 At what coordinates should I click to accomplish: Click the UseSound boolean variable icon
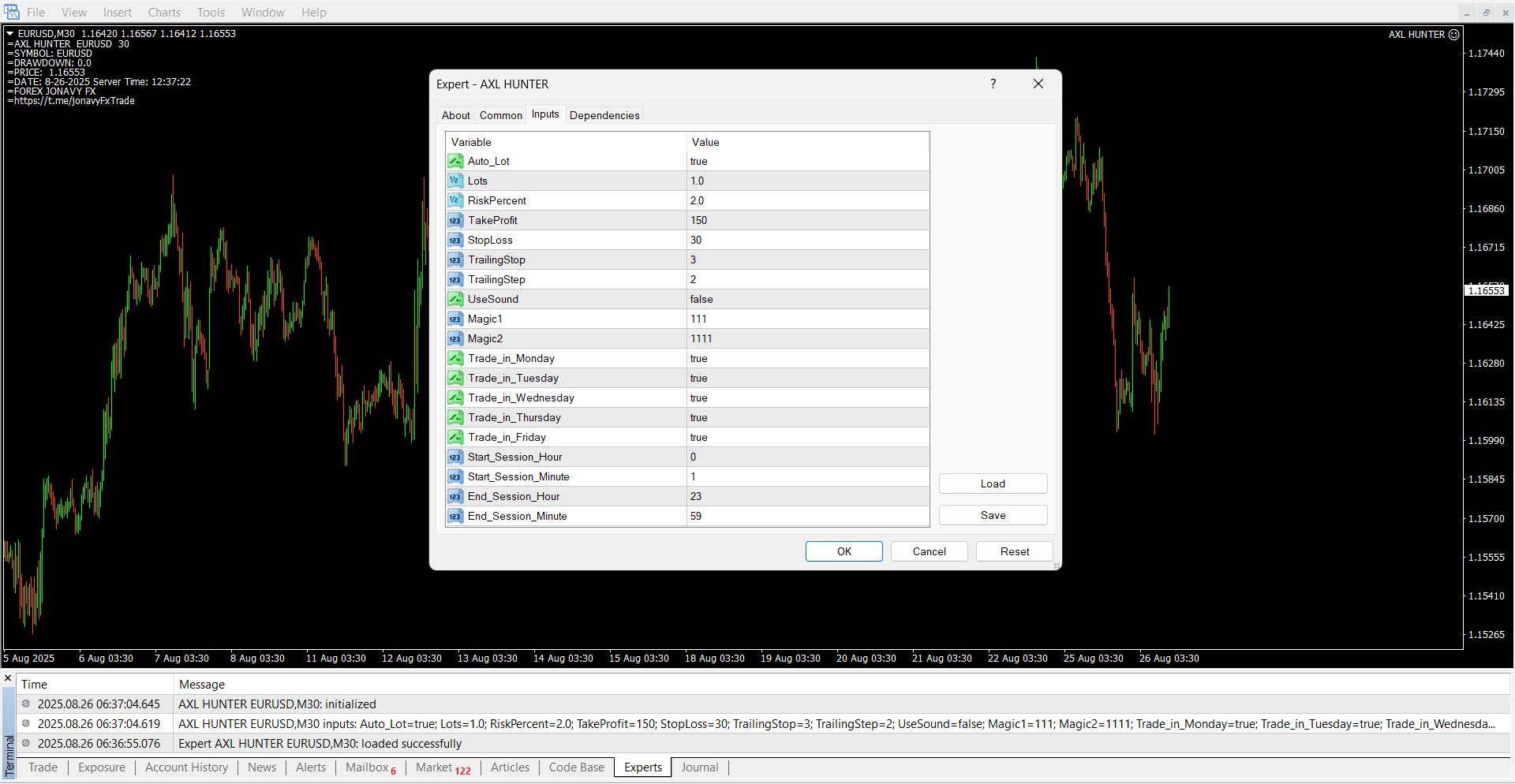(x=455, y=300)
